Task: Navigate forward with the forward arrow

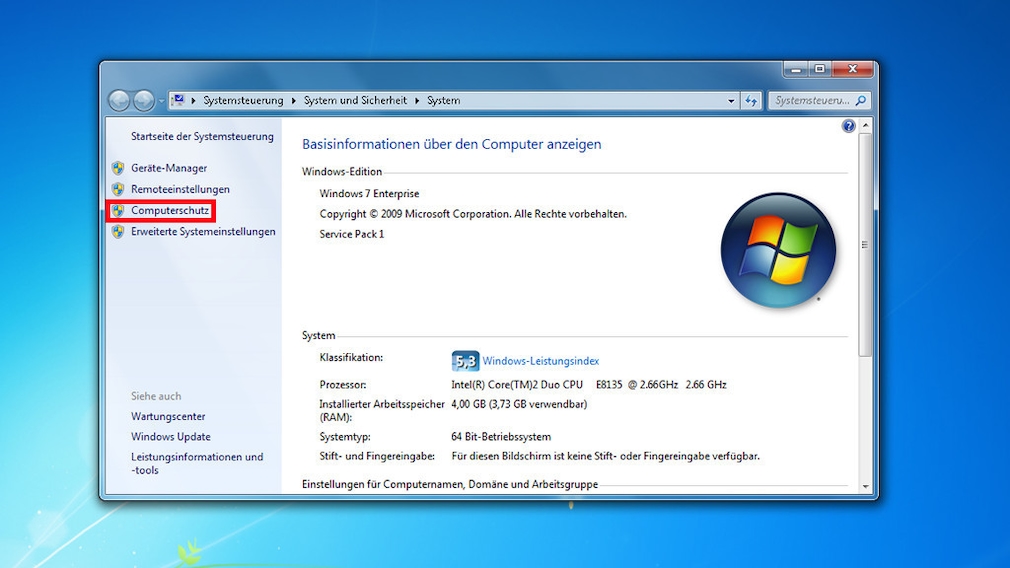Action: point(144,100)
